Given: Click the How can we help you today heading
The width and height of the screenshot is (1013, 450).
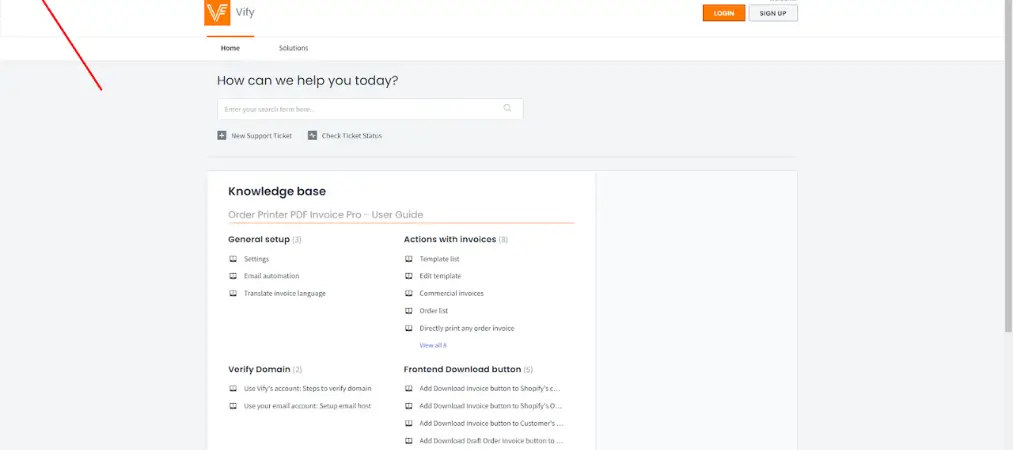Looking at the screenshot, I should coord(308,81).
